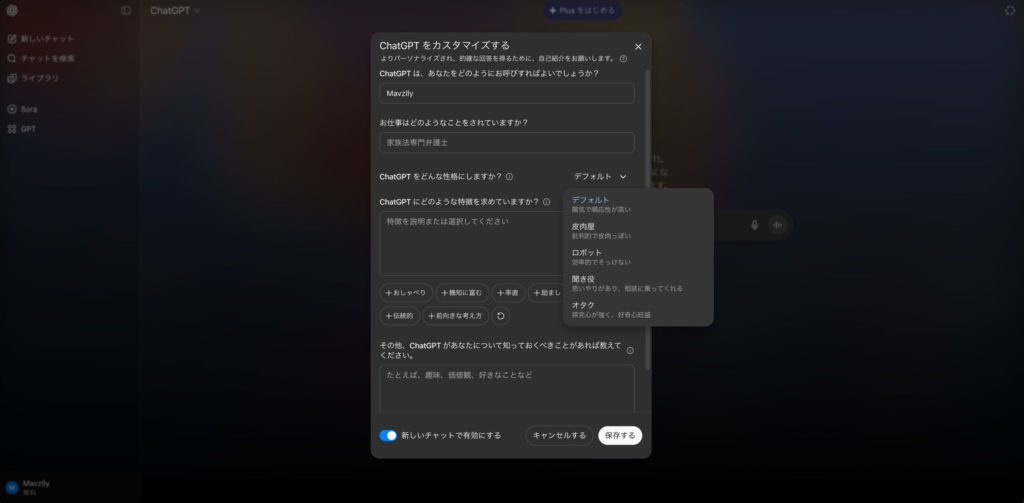Screen dimensions: 1024x503
Task: Click info icon beside the その他 question
Action: coord(630,350)
